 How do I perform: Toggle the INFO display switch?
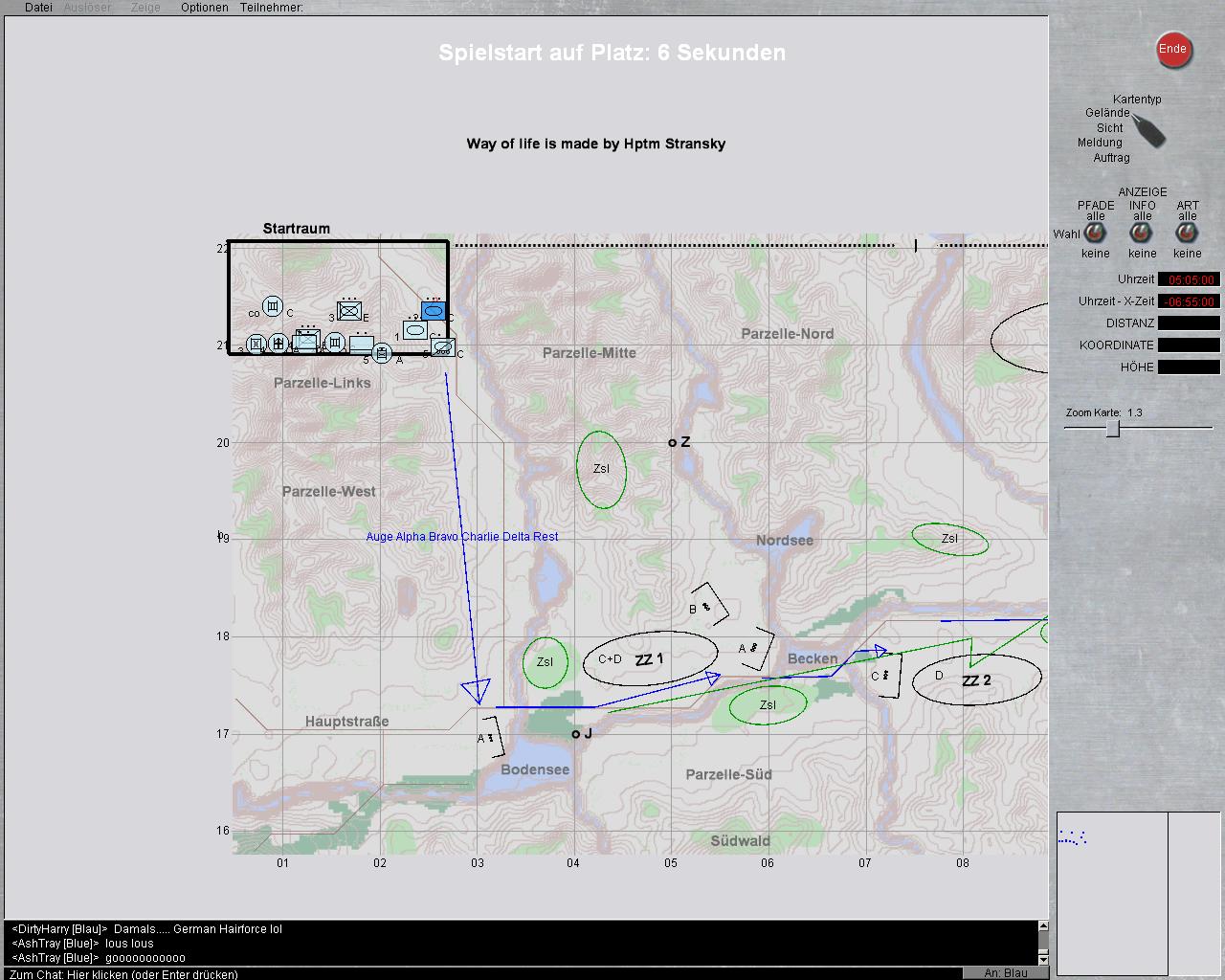click(x=1141, y=233)
